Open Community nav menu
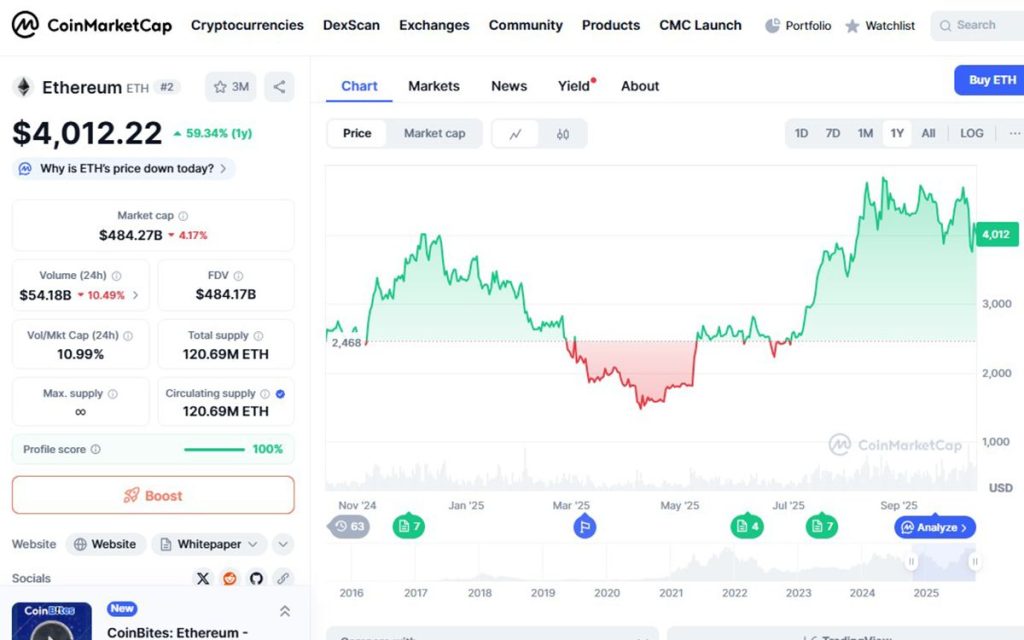 click(525, 25)
